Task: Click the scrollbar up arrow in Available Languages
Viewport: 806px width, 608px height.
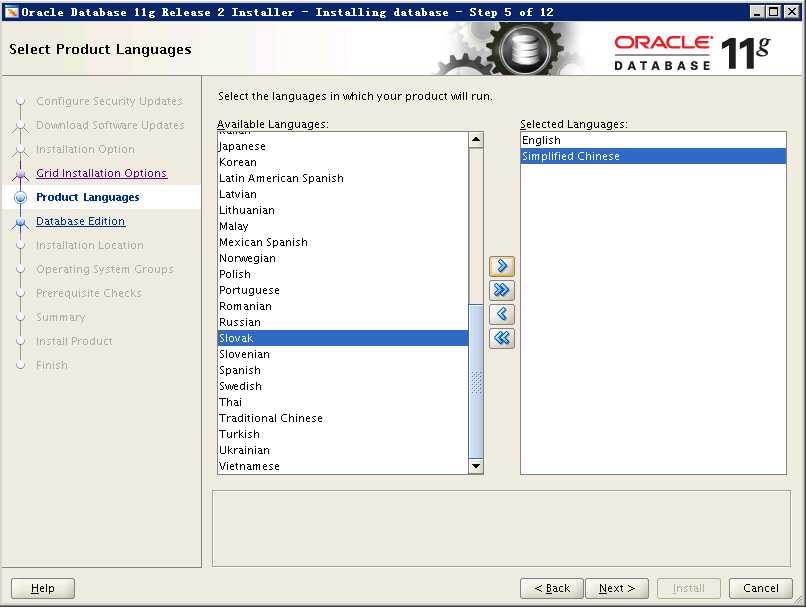Action: pyautogui.click(x=476, y=140)
